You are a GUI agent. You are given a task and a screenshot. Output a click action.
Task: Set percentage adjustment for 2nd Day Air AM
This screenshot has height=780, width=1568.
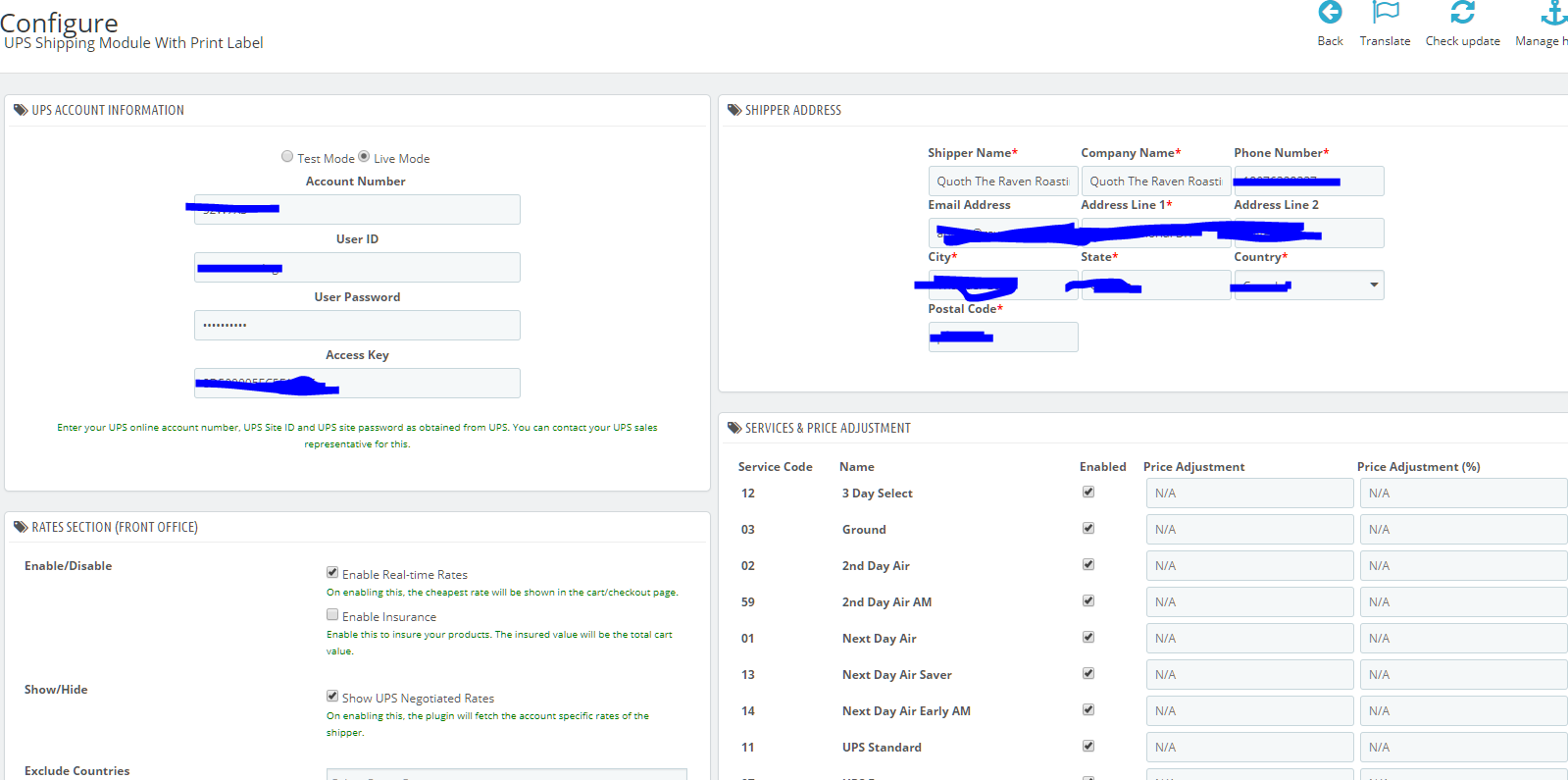coord(1464,602)
